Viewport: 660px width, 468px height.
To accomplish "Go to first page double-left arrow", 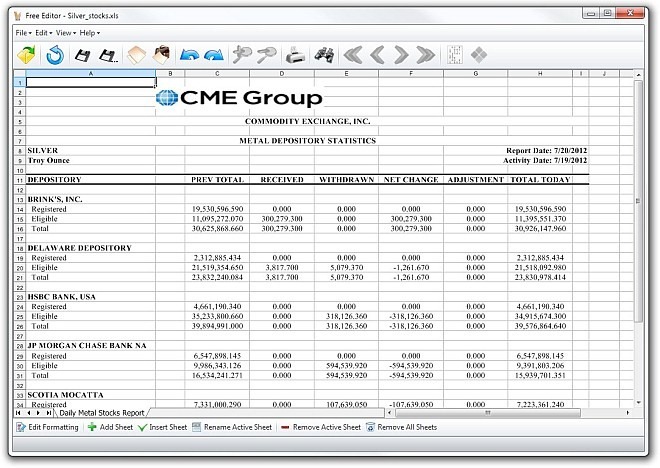I will tap(353, 55).
